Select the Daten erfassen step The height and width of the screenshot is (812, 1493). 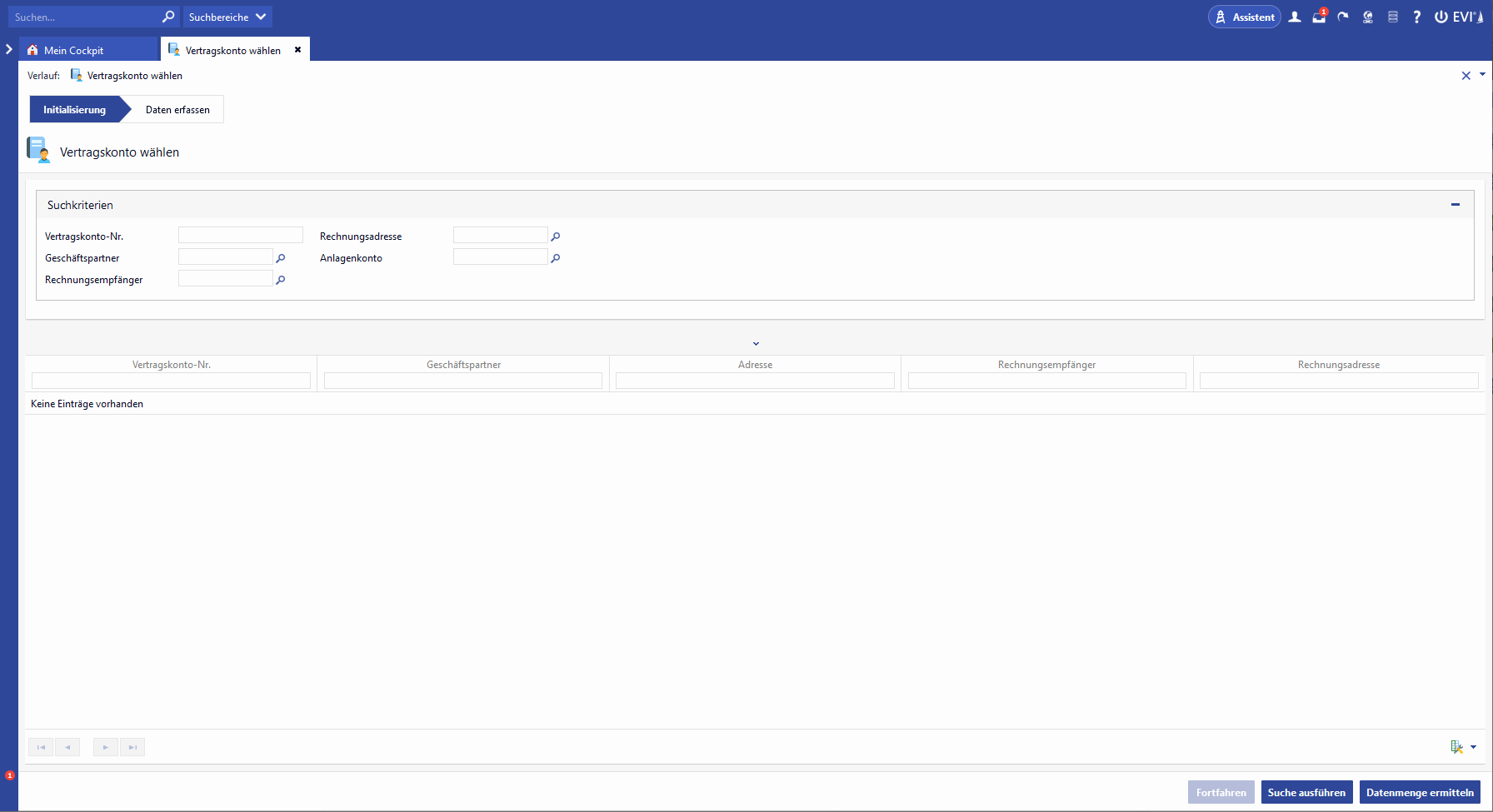click(177, 110)
